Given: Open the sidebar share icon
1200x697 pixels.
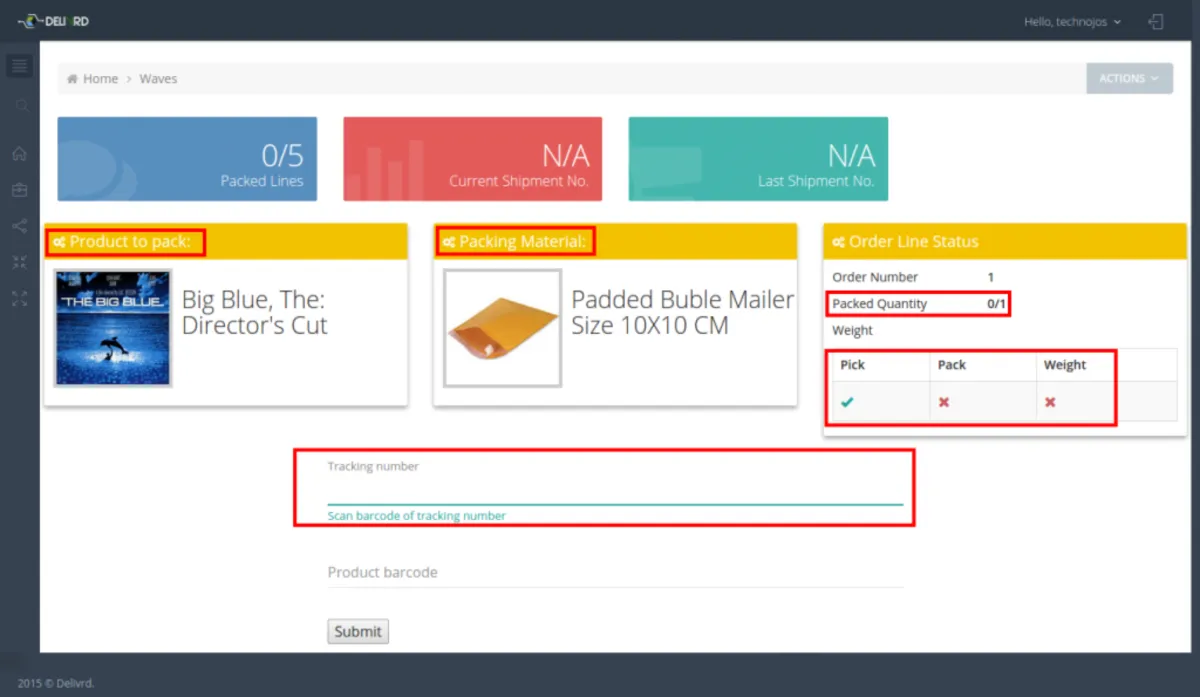Looking at the screenshot, I should [19, 226].
